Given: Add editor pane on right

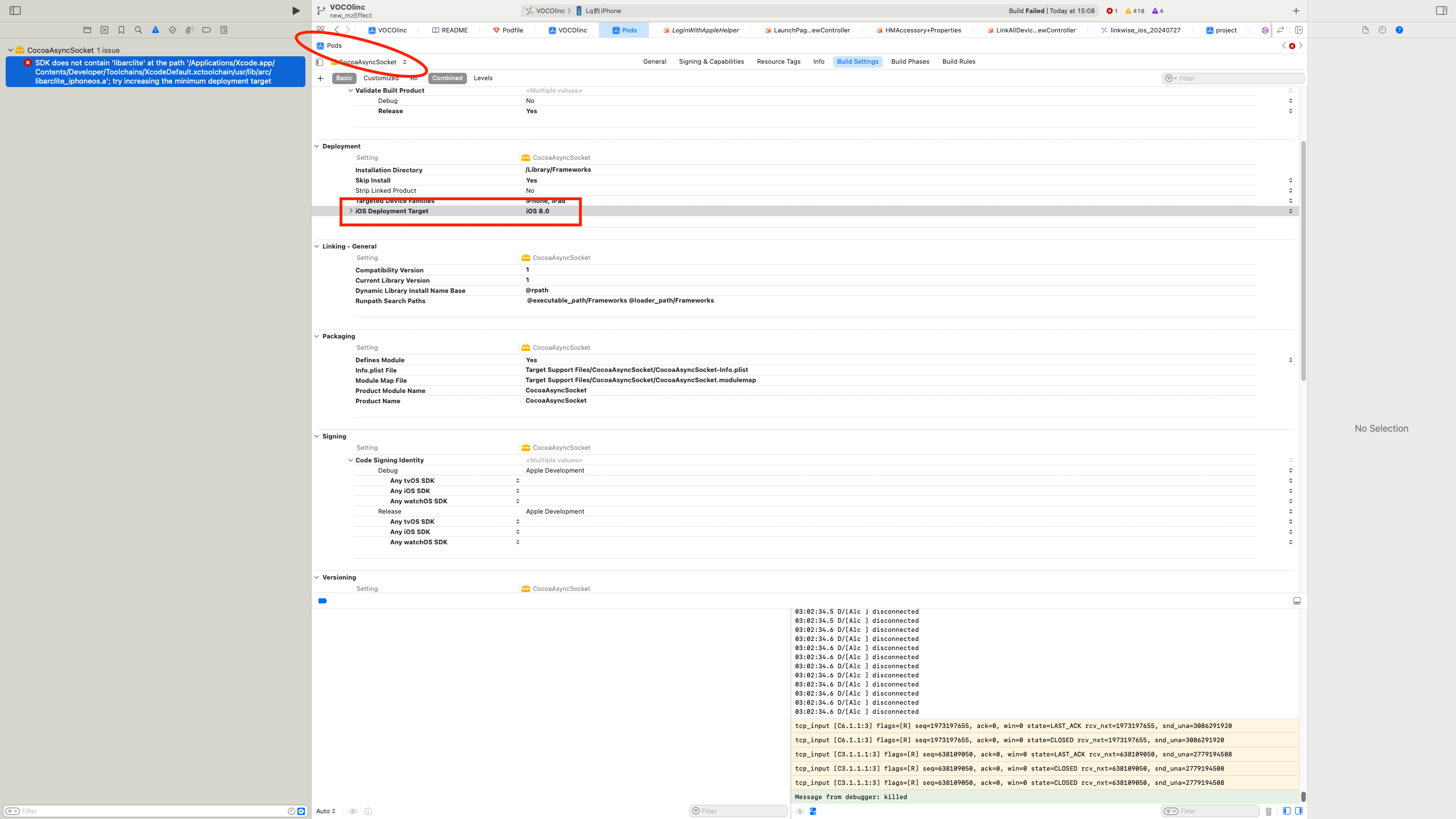Looking at the screenshot, I should tap(1298, 30).
